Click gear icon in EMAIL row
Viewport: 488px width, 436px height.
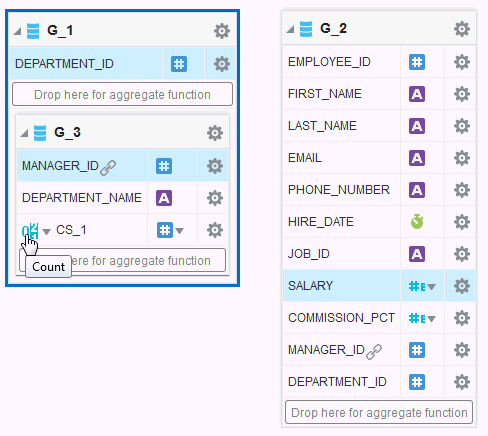(x=462, y=158)
